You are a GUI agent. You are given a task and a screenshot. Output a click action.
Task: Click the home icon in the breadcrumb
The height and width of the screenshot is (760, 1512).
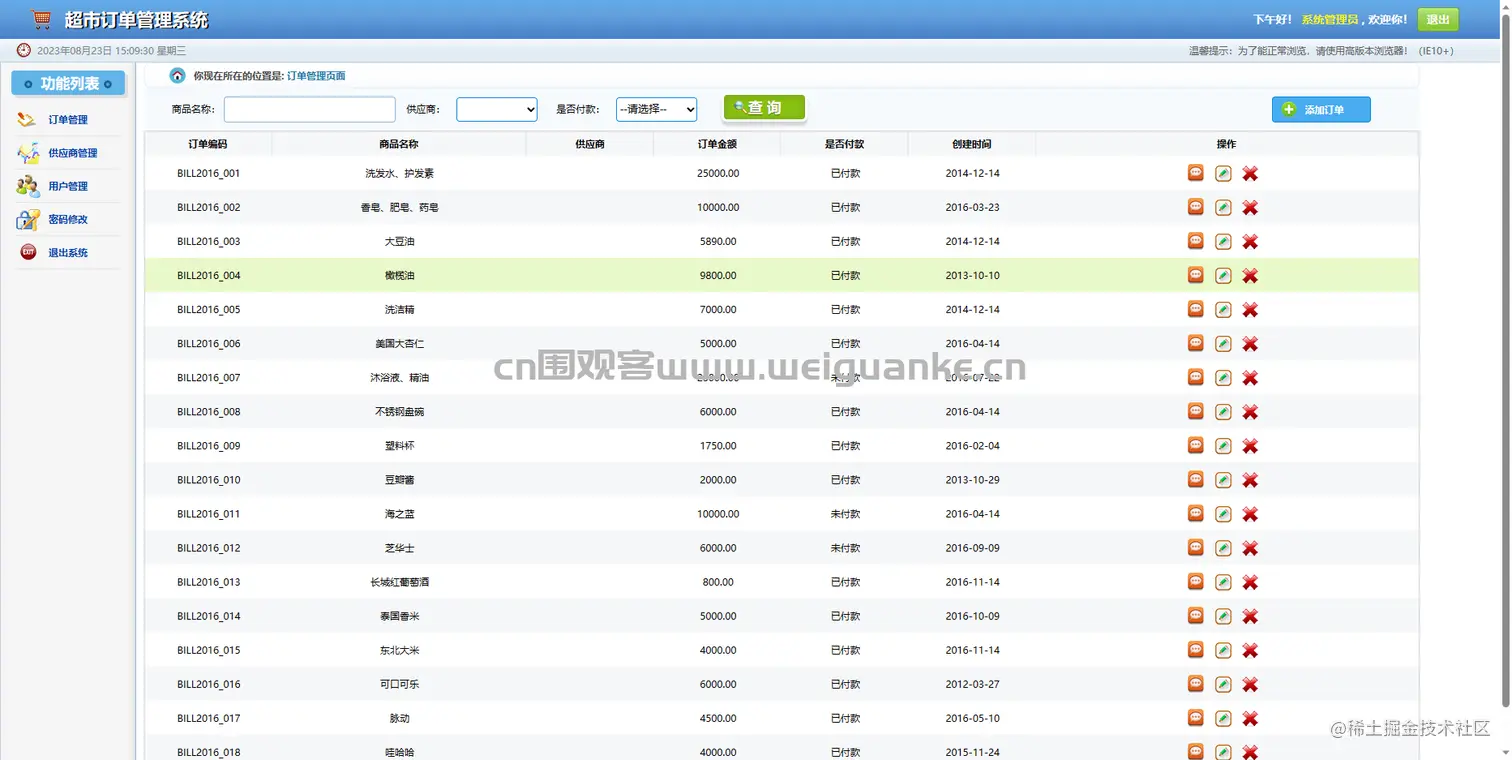[x=177, y=75]
